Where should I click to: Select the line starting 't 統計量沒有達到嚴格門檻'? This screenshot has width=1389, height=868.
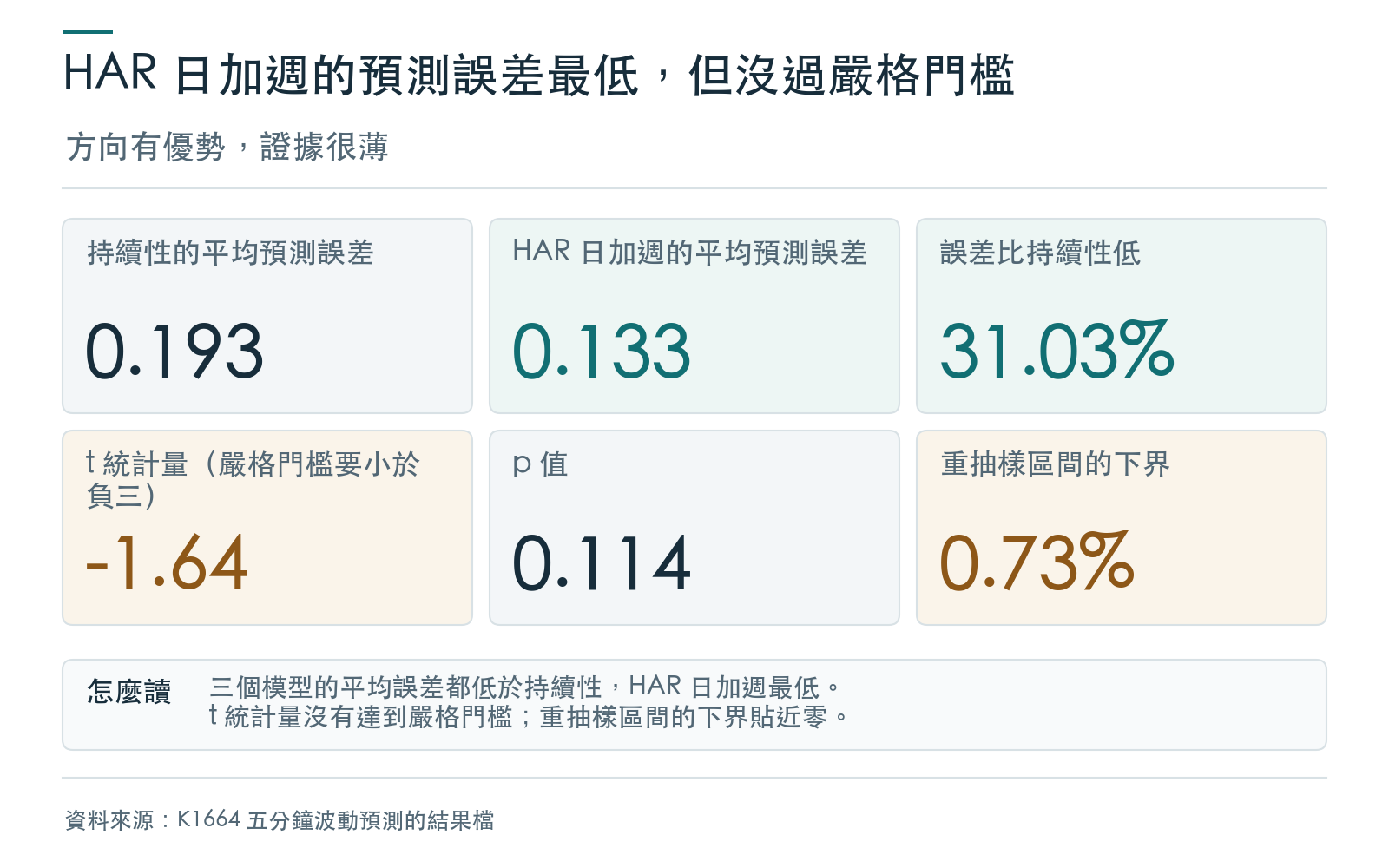[529, 717]
